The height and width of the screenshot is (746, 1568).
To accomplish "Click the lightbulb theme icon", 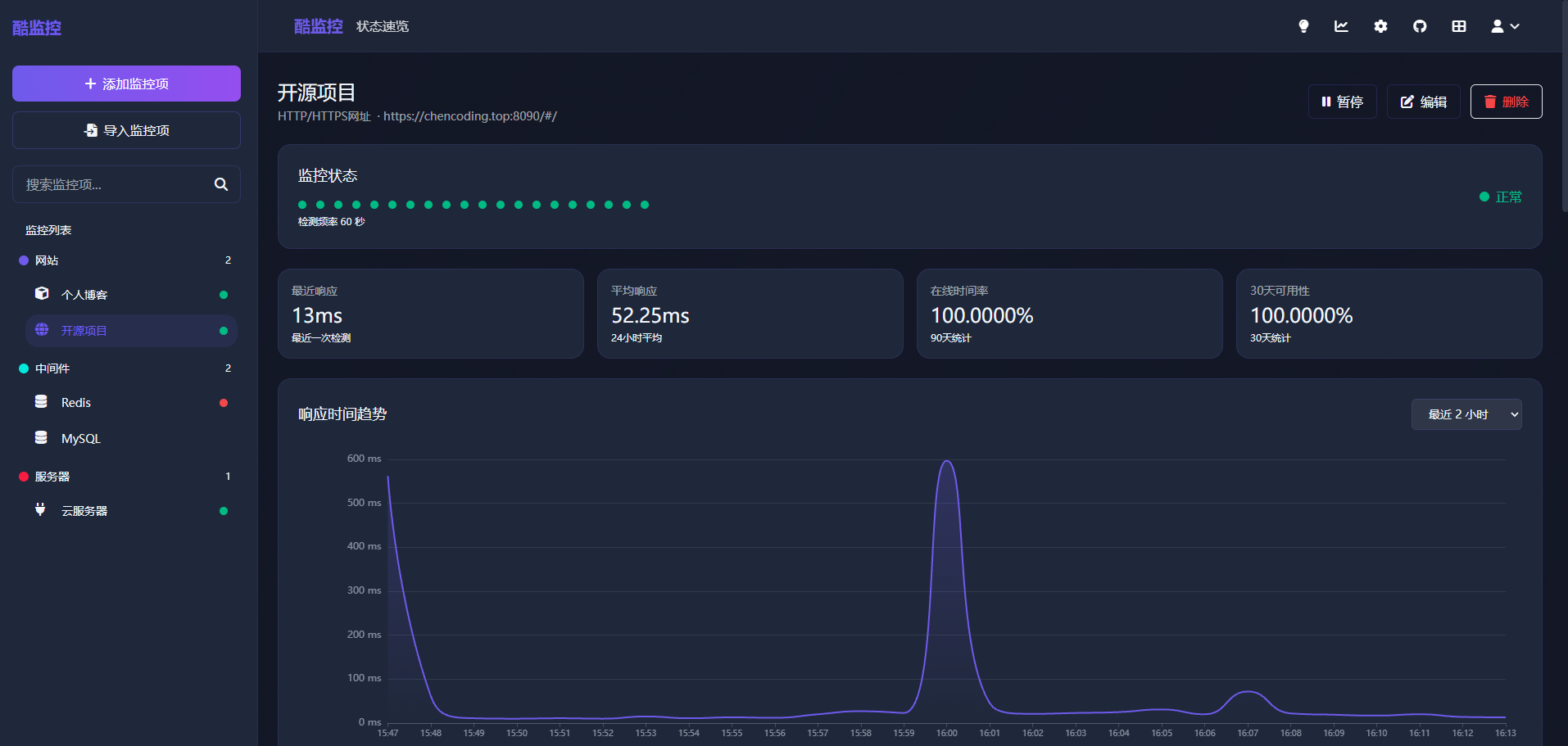I will [1303, 26].
